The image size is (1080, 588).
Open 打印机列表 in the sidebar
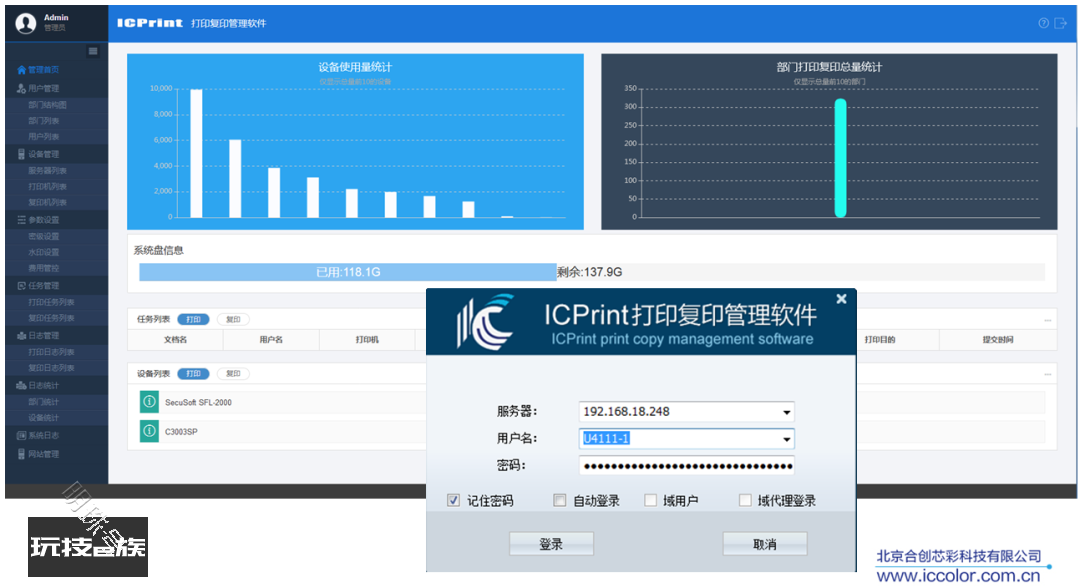48,187
